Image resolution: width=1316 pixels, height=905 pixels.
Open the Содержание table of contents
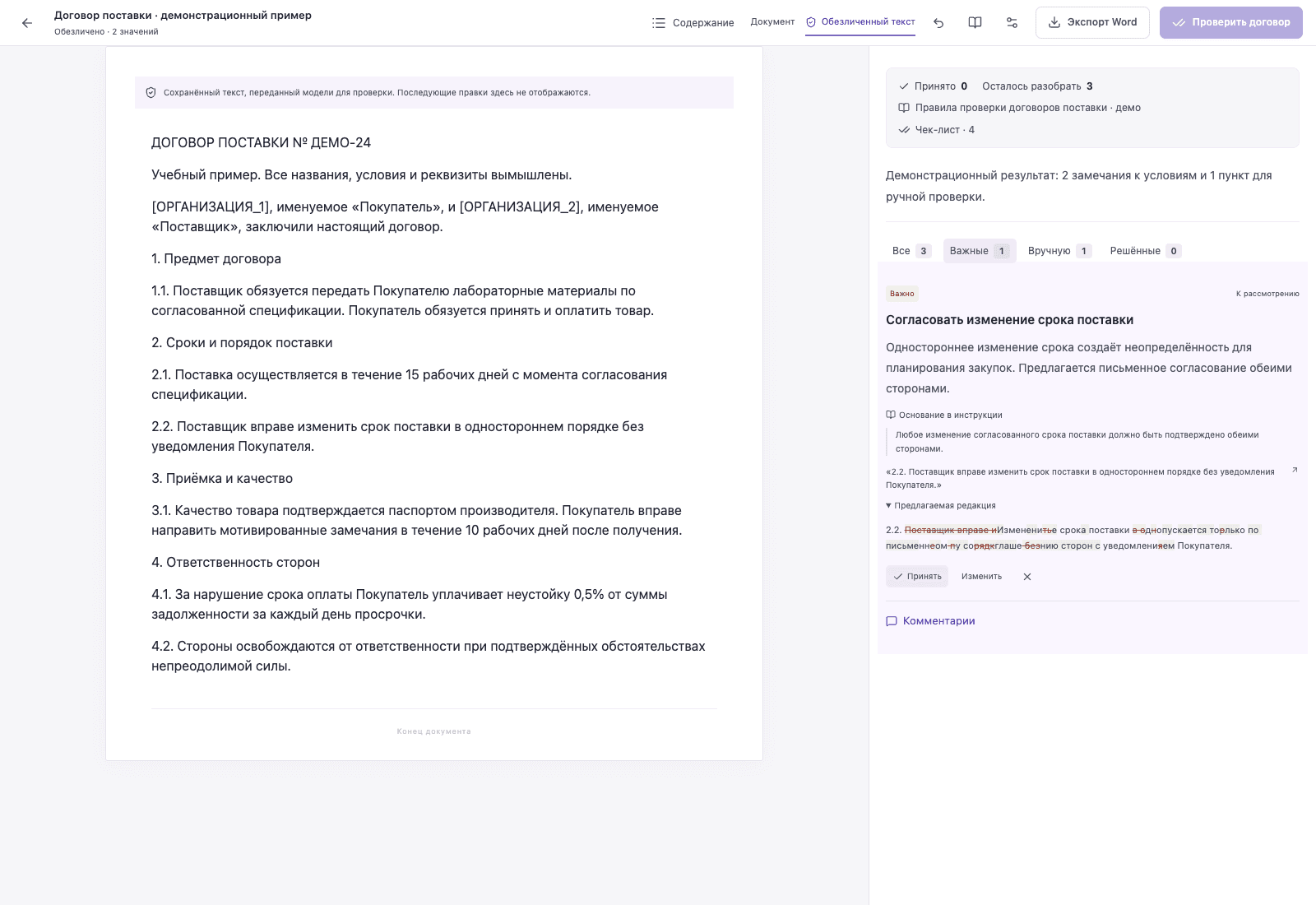[x=693, y=23]
